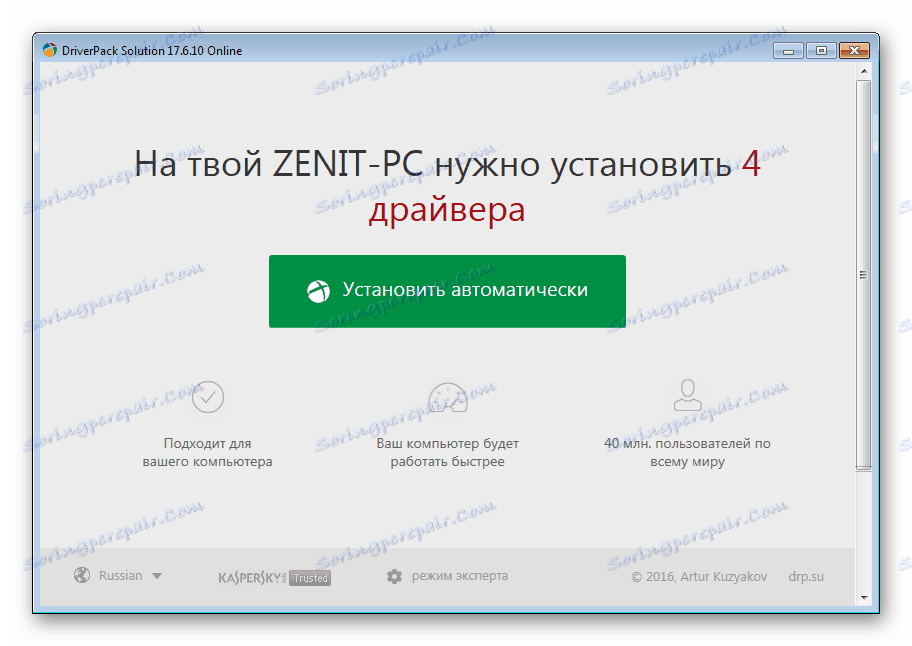This screenshot has width=912, height=646.
Task: Minimize the DriverPack Solution window
Action: (x=788, y=49)
